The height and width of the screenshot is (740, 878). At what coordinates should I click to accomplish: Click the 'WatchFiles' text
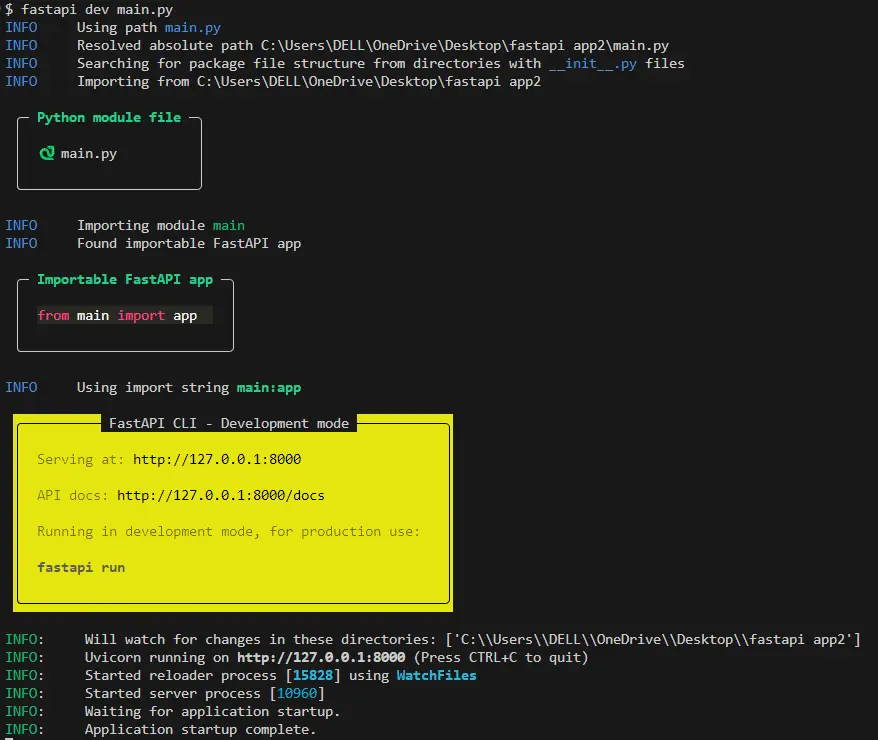tap(436, 675)
